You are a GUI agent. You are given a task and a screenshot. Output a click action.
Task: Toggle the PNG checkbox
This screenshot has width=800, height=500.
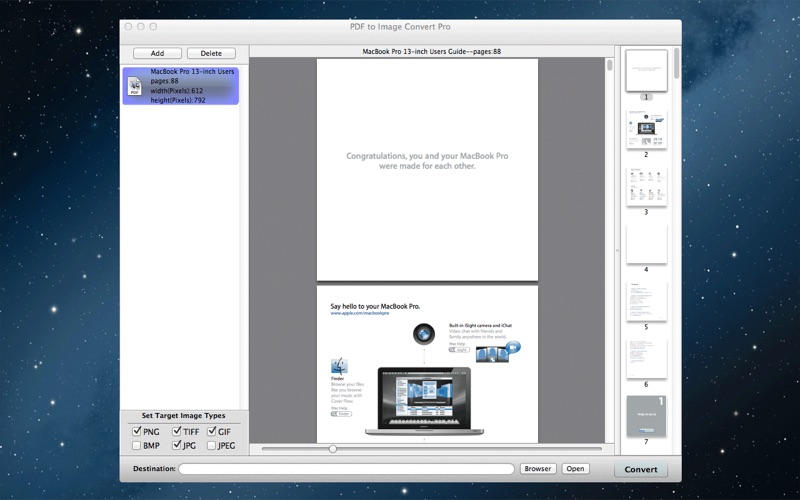(x=137, y=431)
